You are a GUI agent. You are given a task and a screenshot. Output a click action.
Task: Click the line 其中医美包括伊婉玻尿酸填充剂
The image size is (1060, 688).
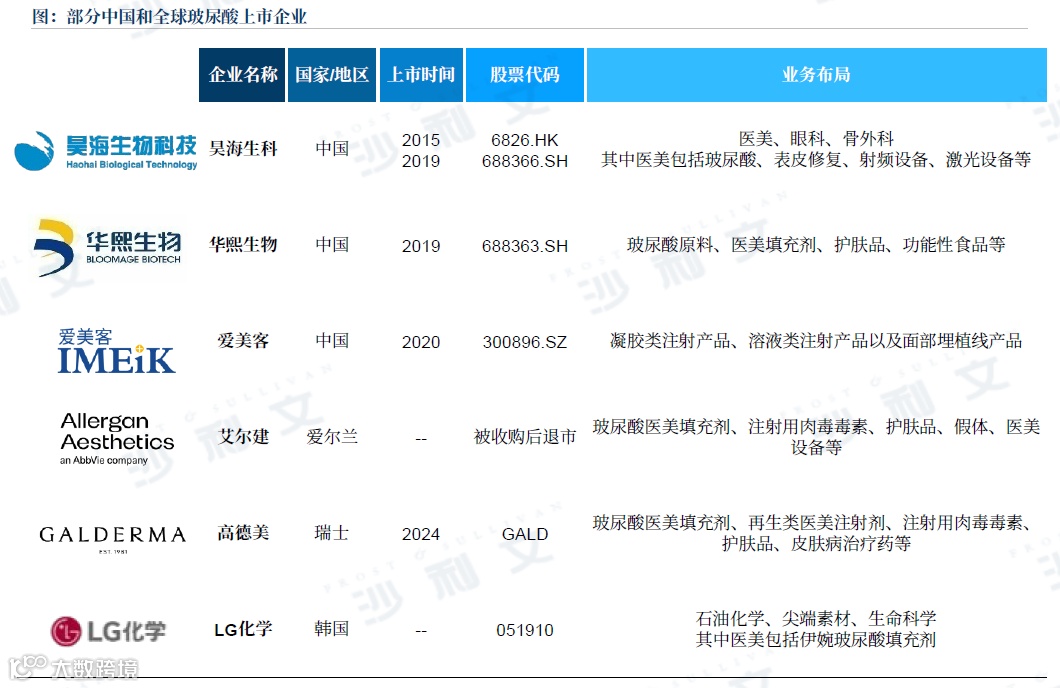click(817, 639)
